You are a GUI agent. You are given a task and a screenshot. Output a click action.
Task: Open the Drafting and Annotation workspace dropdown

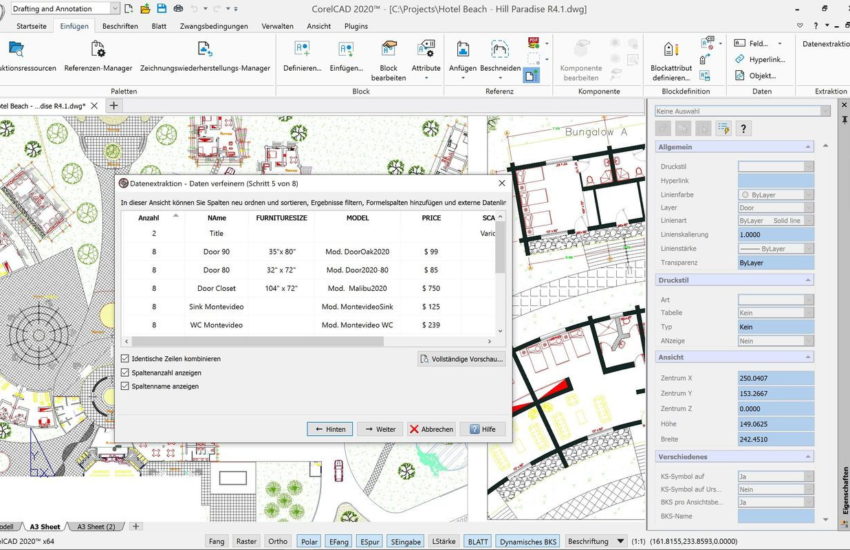pos(115,9)
